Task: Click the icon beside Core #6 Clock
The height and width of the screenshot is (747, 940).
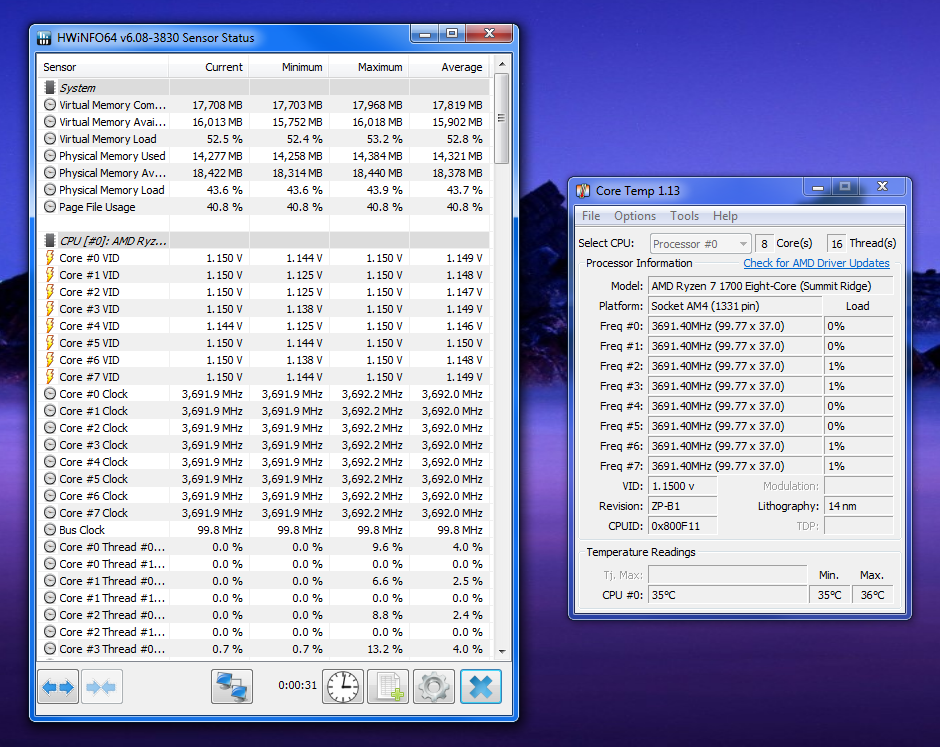Action: pyautogui.click(x=50, y=496)
